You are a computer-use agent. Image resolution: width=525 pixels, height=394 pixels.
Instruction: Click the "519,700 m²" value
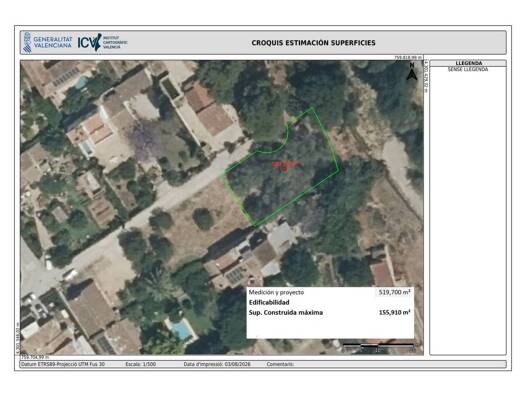(394, 292)
